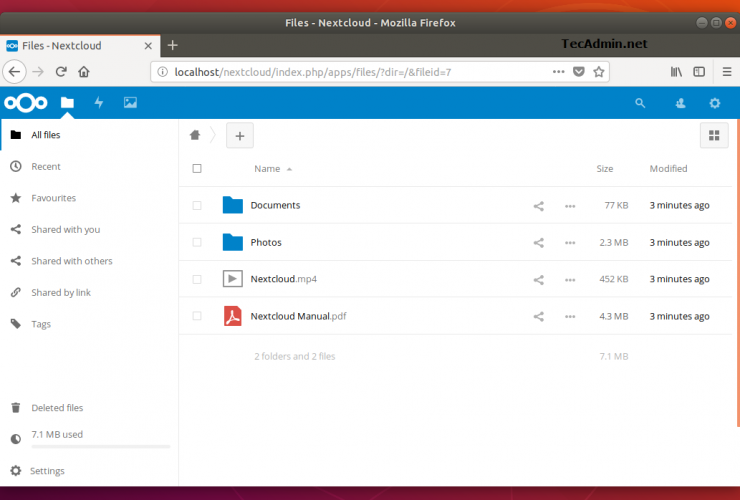The image size is (740, 500).
Task: Open the Activity app lightning icon
Action: pos(99,102)
